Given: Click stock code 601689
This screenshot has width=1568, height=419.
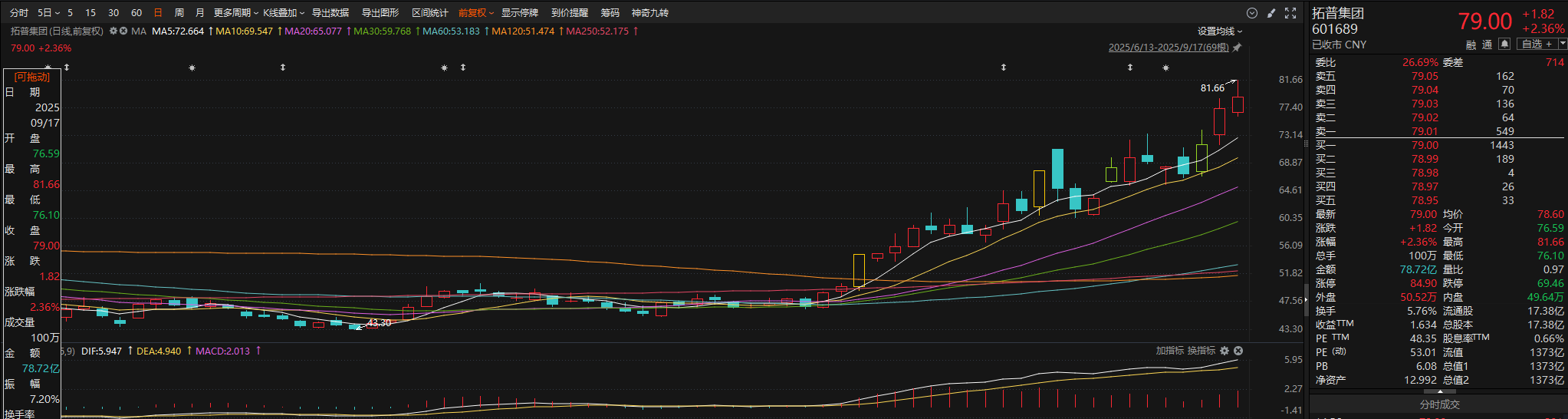Looking at the screenshot, I should pyautogui.click(x=1335, y=29).
